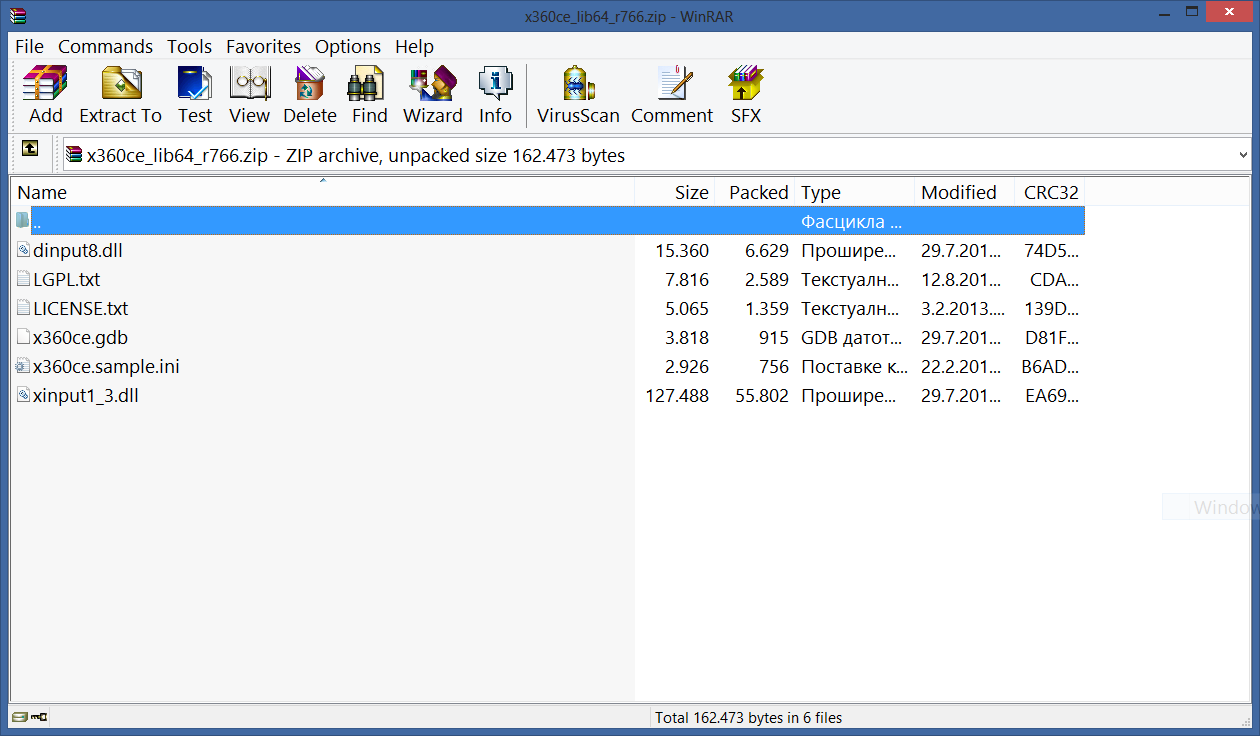Run Test on the archive
Image resolution: width=1260 pixels, height=736 pixels.
click(195, 96)
